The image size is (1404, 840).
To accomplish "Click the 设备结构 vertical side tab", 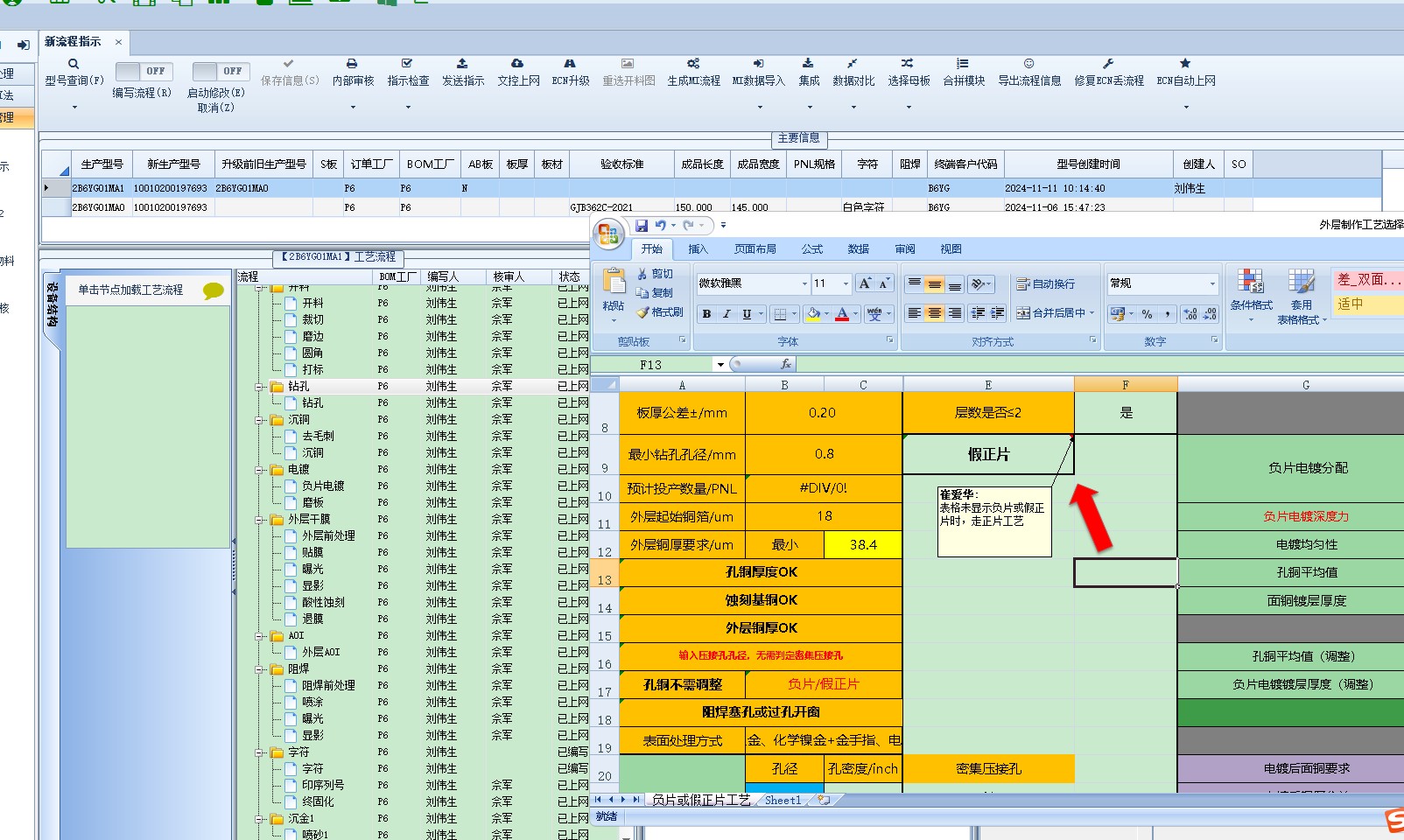I will pyautogui.click(x=53, y=304).
